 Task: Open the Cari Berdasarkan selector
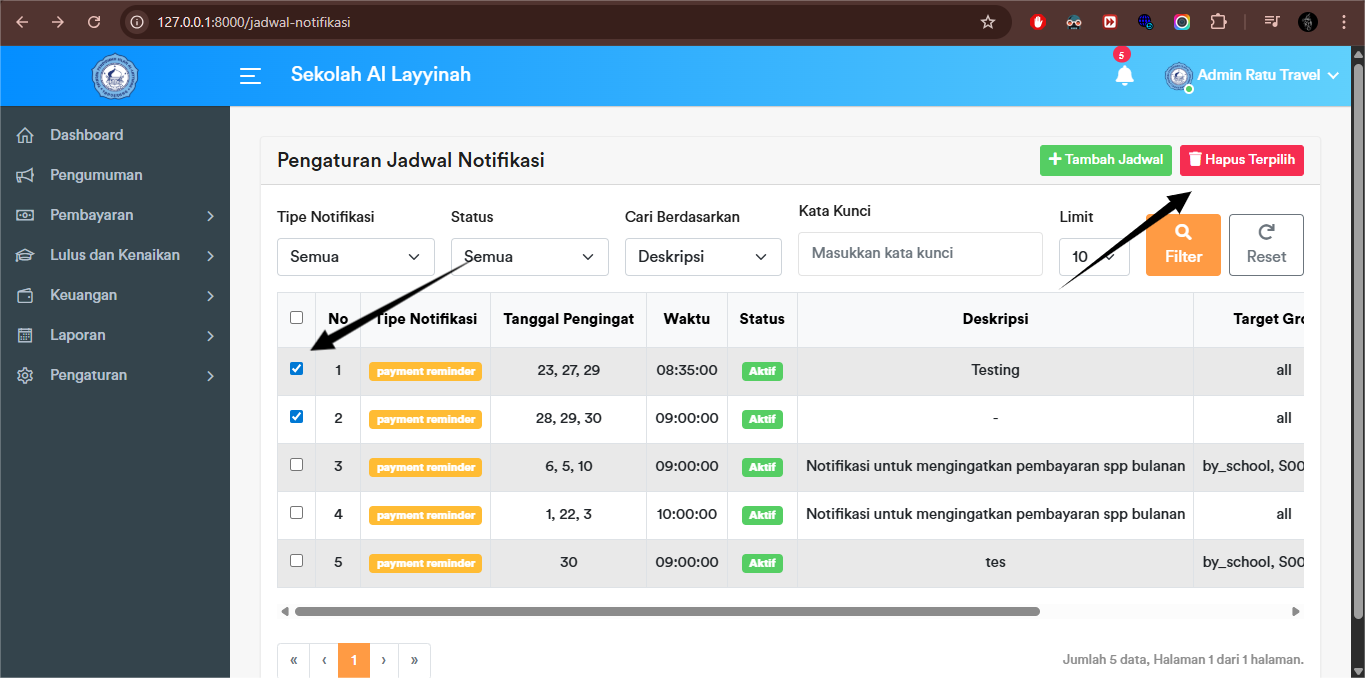coord(703,256)
